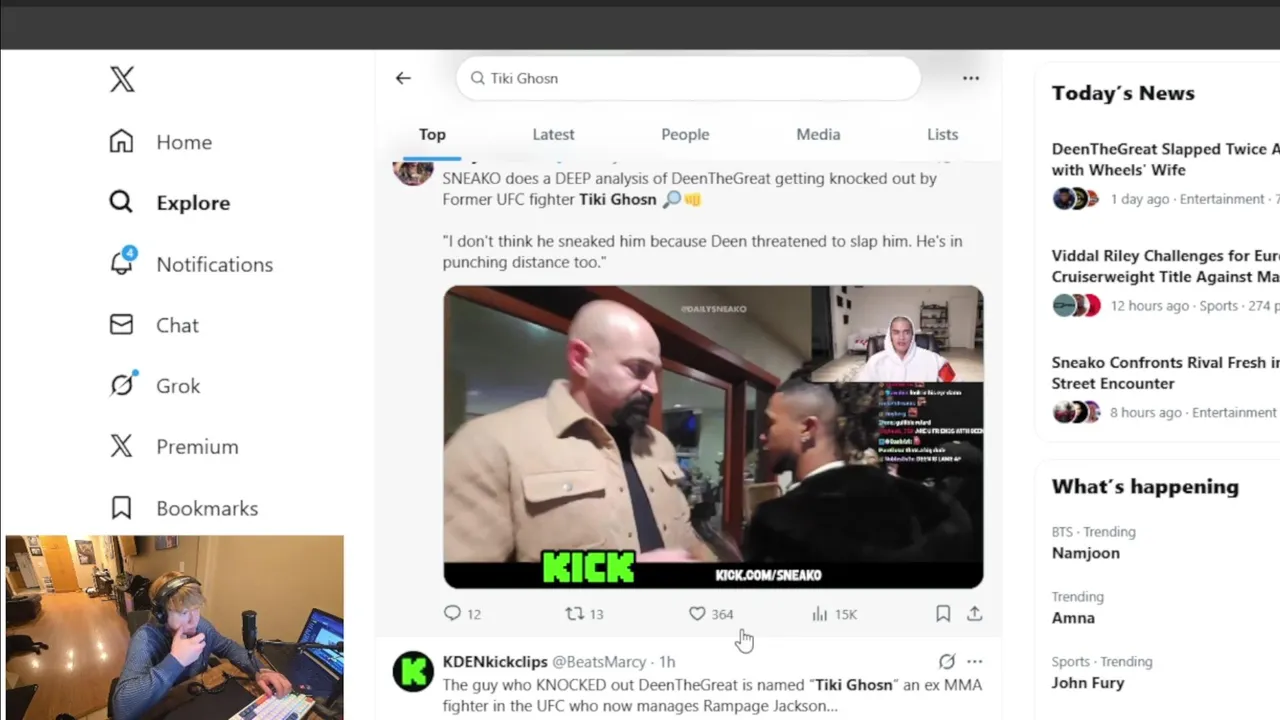The image size is (1280, 720).
Task: Click the Grok logo icon
Action: (122, 384)
